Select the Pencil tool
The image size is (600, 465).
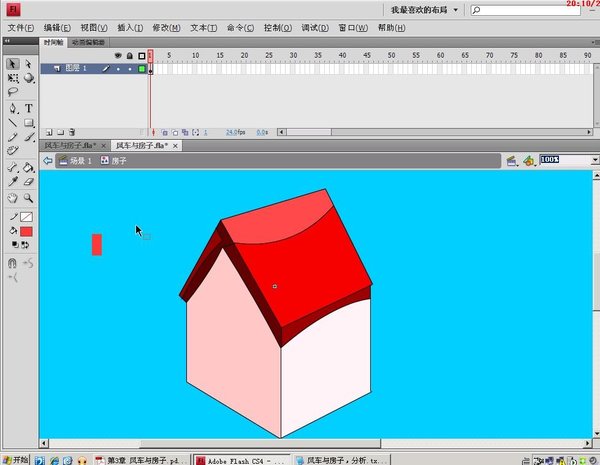tap(13, 137)
